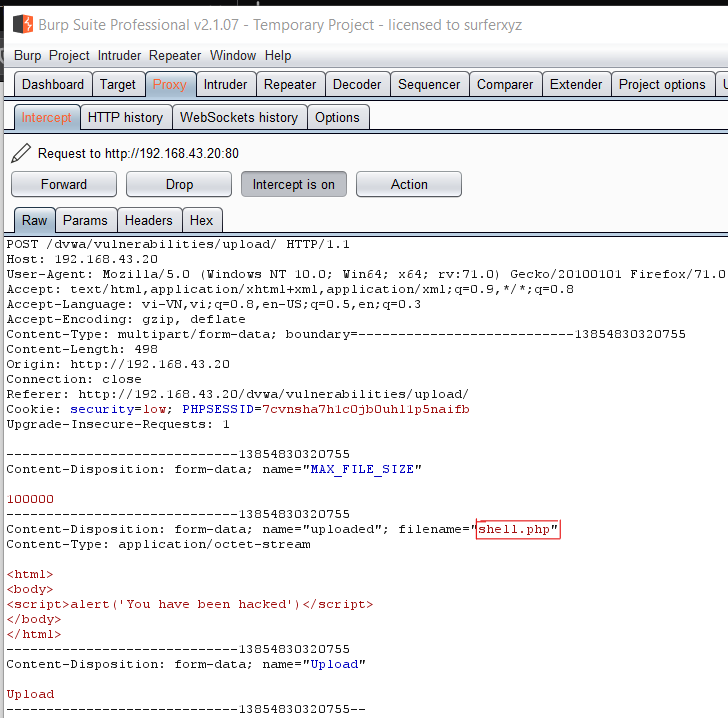Select the Proxy tab
The image size is (728, 718).
[170, 85]
